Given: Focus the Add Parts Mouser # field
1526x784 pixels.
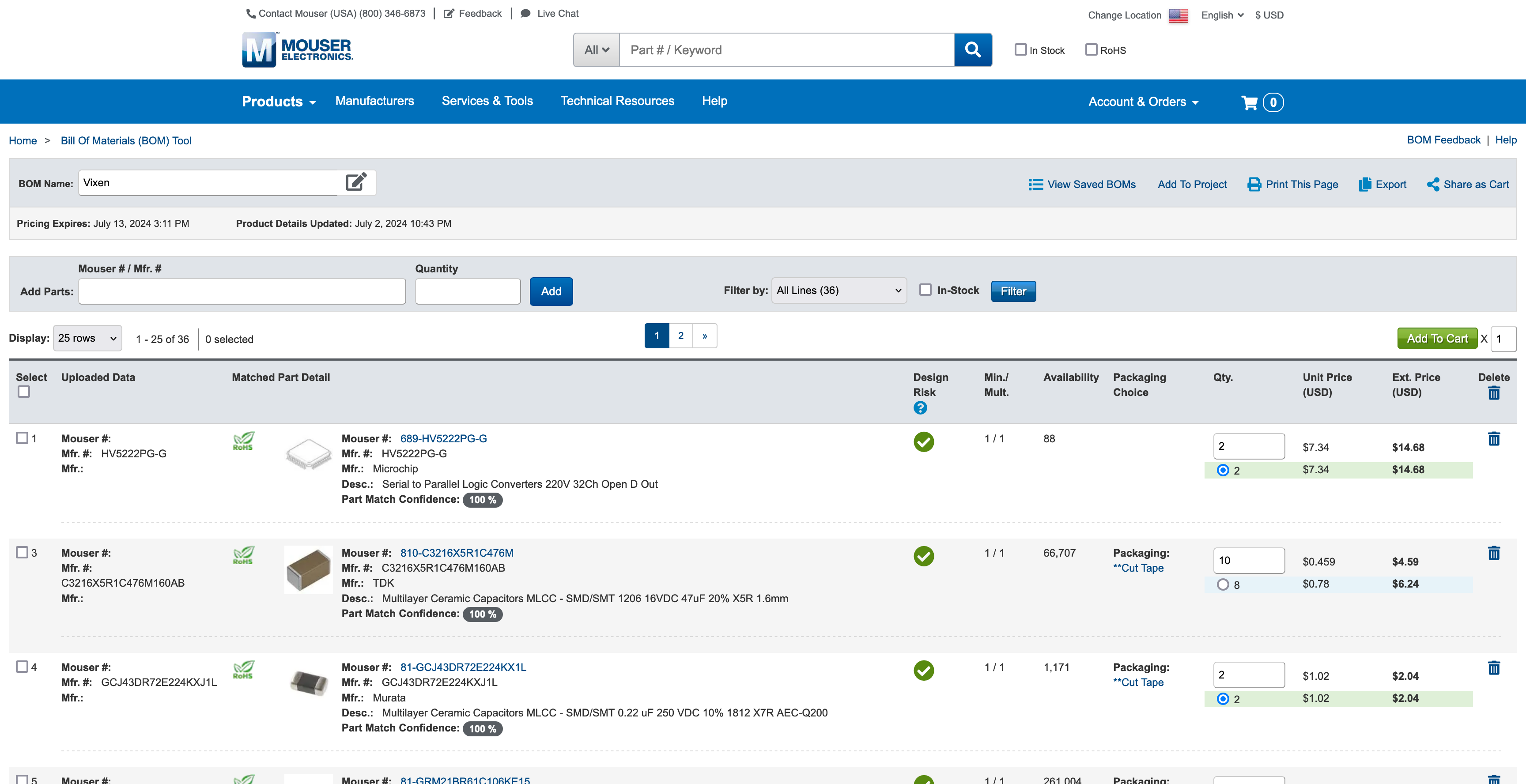Looking at the screenshot, I should point(242,291).
